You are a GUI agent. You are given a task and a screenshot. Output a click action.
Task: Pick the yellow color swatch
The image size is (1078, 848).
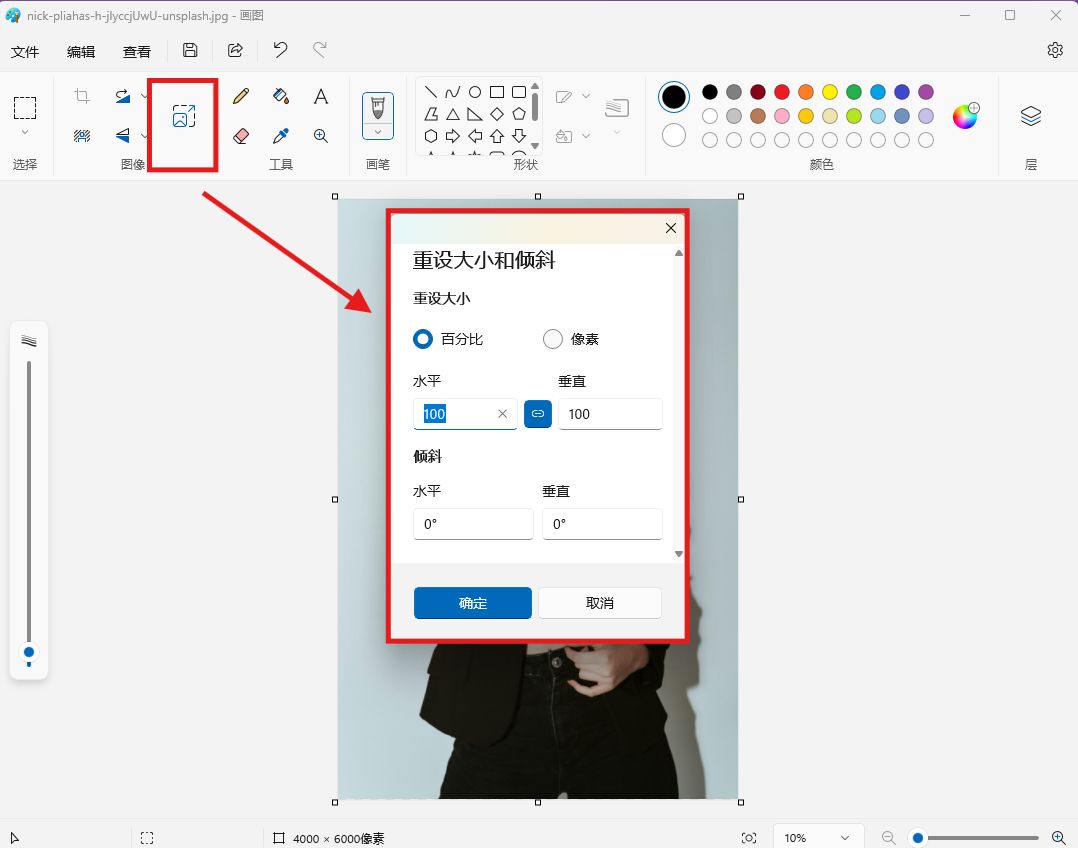click(x=830, y=92)
